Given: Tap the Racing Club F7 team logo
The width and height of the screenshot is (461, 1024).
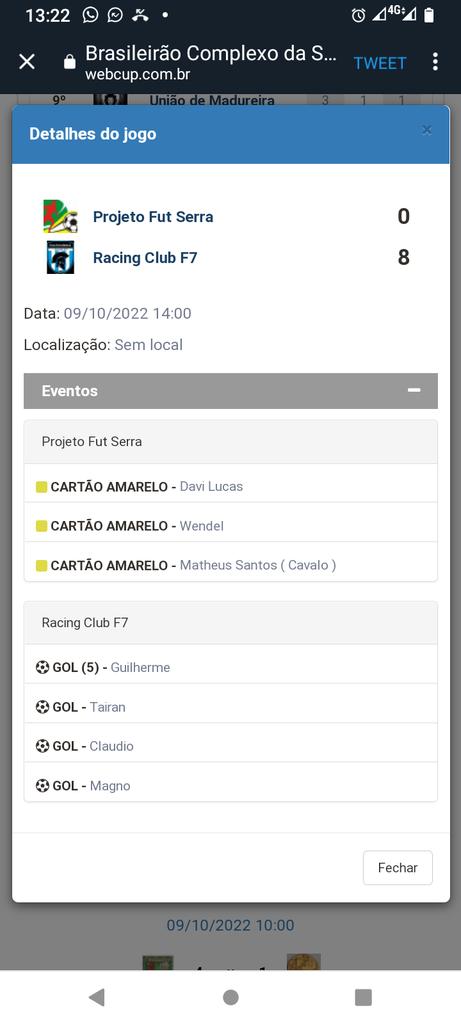Looking at the screenshot, I should (x=61, y=257).
